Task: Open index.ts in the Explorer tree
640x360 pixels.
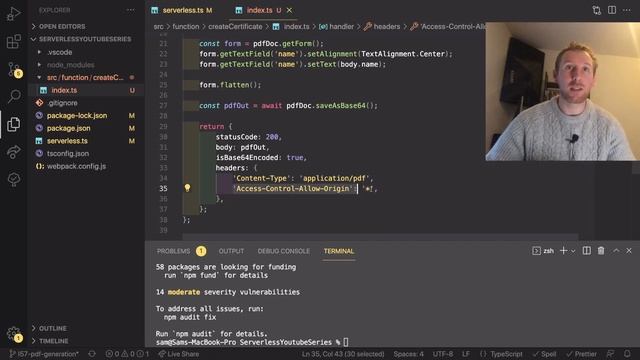Action: 64,90
